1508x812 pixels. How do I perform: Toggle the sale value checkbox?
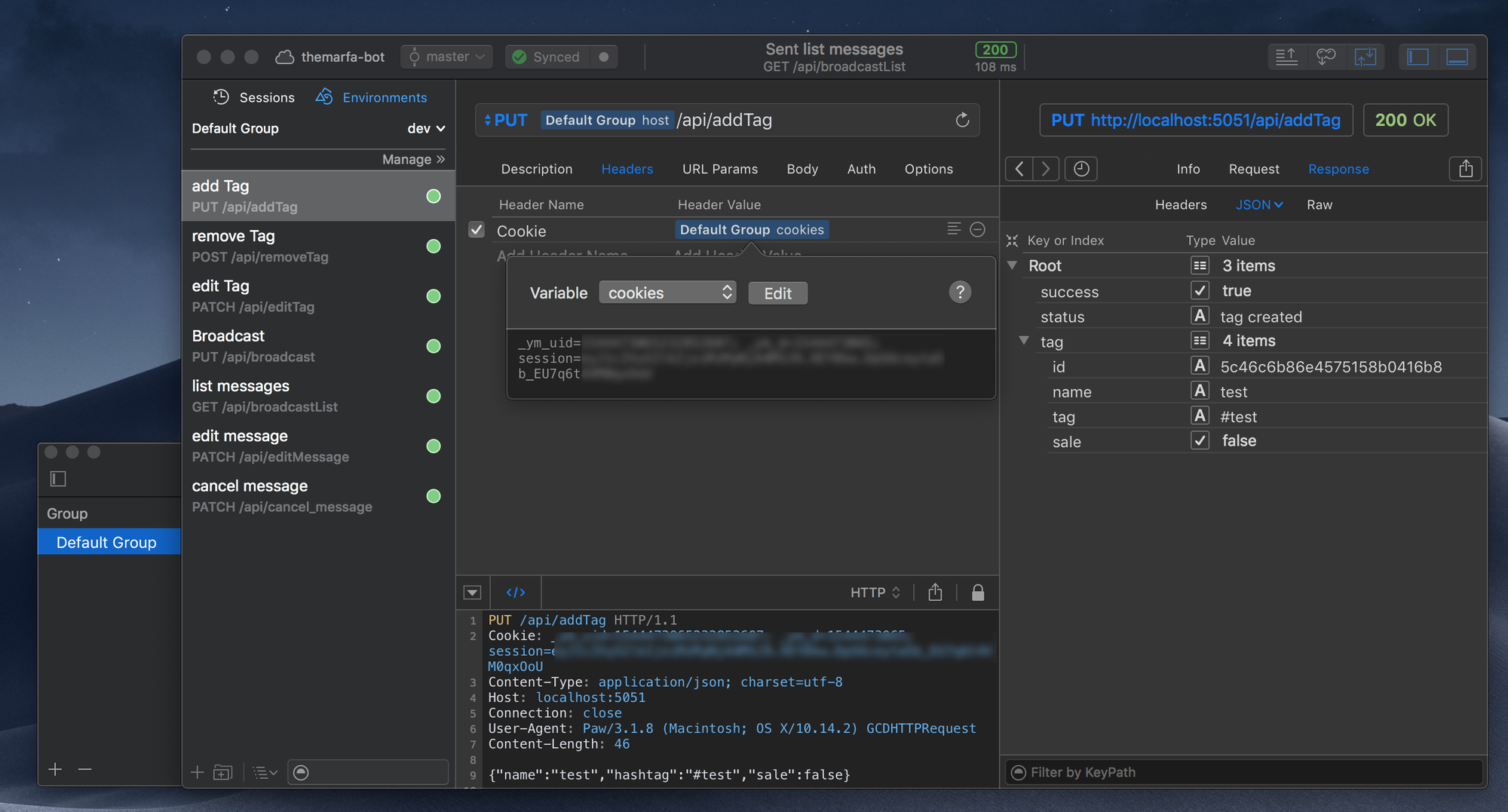1200,441
